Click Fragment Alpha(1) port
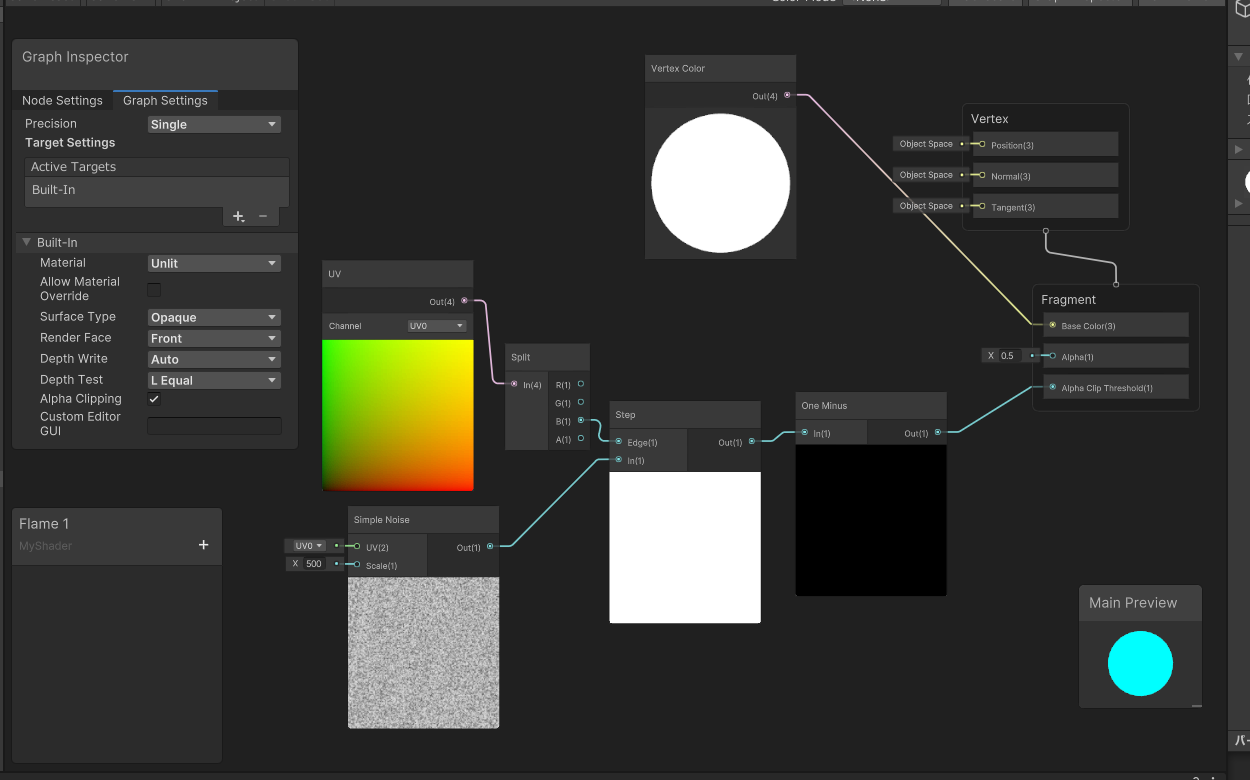 [1052, 355]
